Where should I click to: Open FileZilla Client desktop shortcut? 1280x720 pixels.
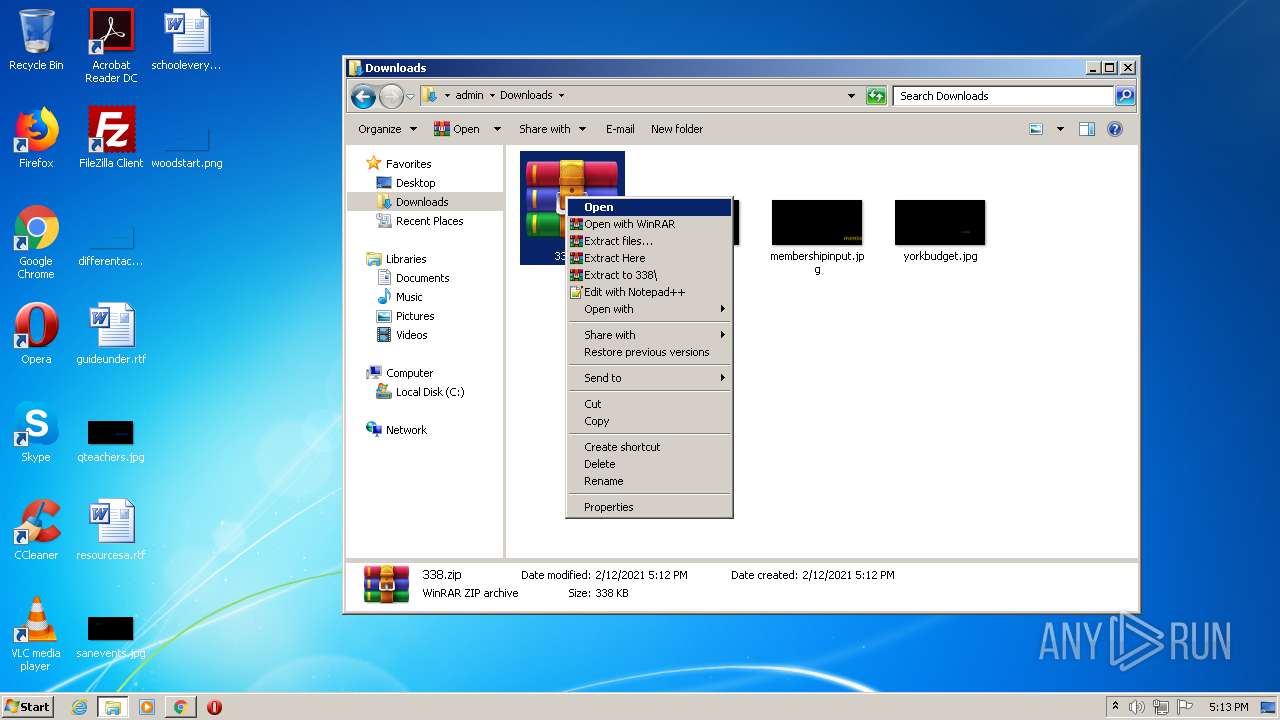111,138
